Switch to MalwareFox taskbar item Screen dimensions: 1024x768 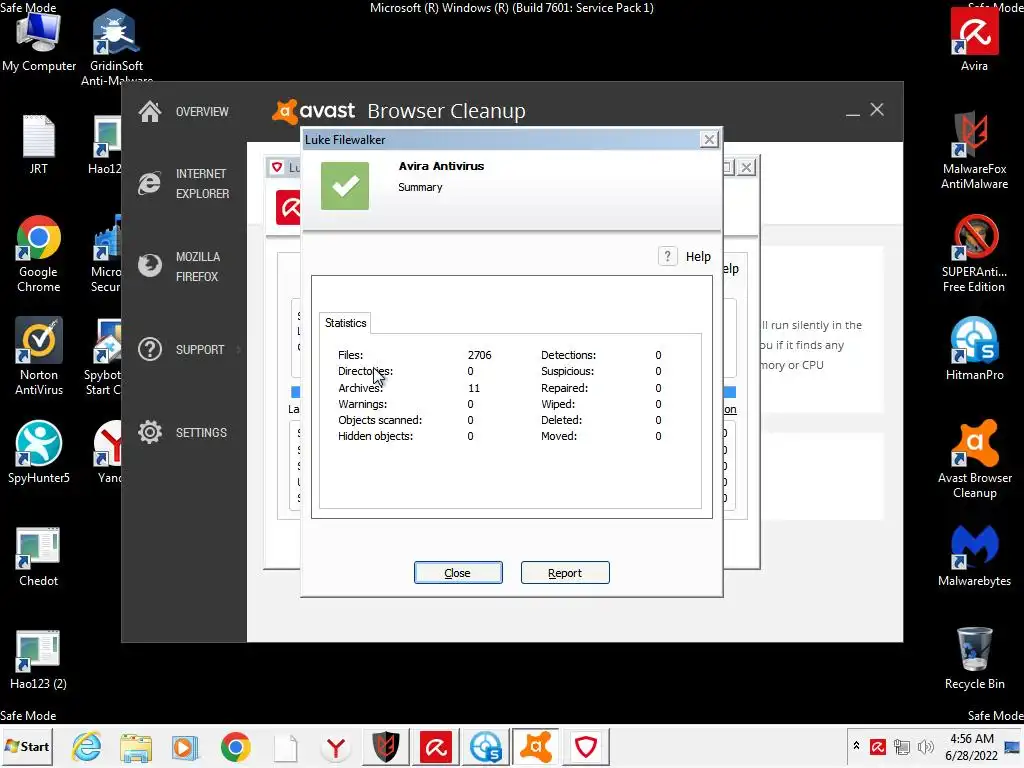click(x=385, y=746)
